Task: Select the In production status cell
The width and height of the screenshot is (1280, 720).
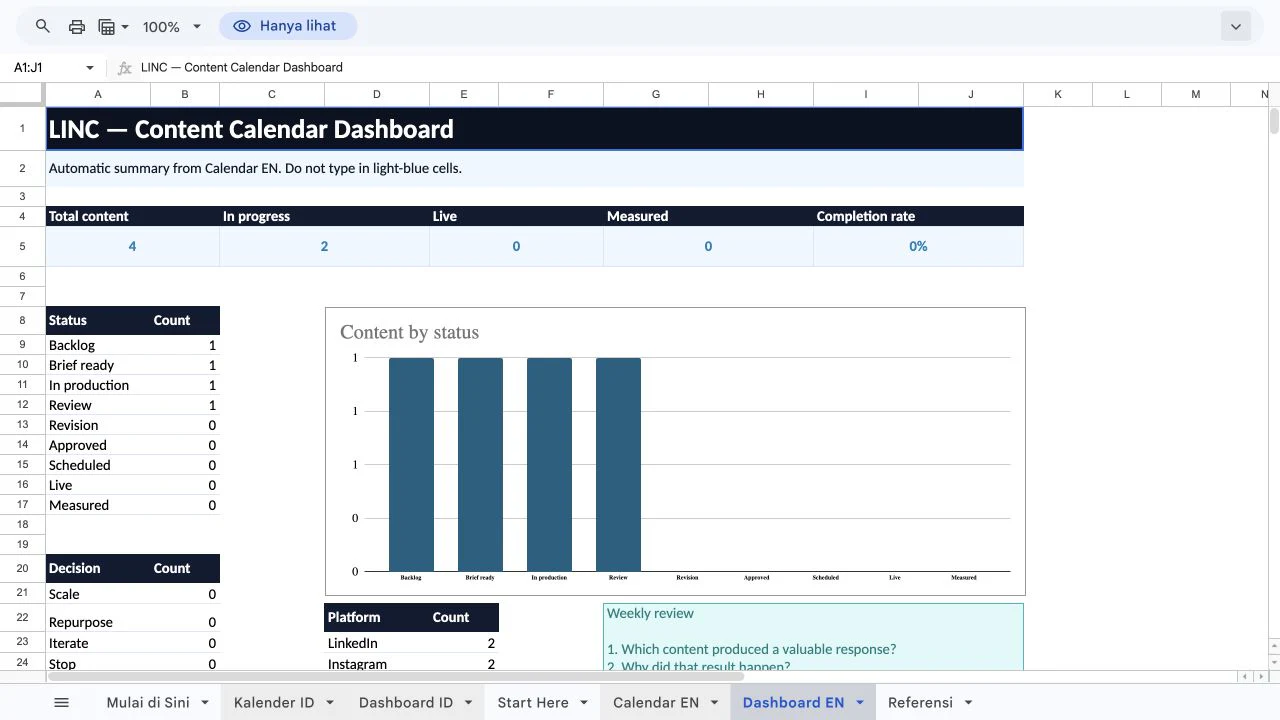Action: pyautogui.click(x=98, y=385)
